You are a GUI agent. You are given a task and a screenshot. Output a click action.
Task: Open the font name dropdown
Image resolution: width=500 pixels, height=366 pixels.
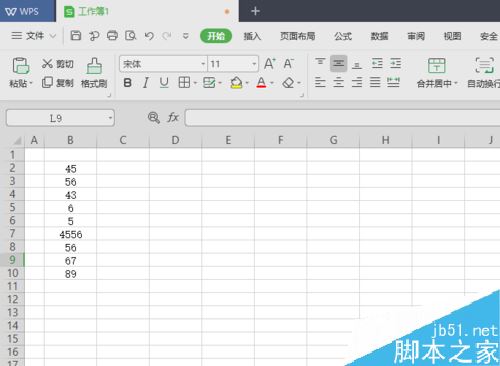coord(203,64)
